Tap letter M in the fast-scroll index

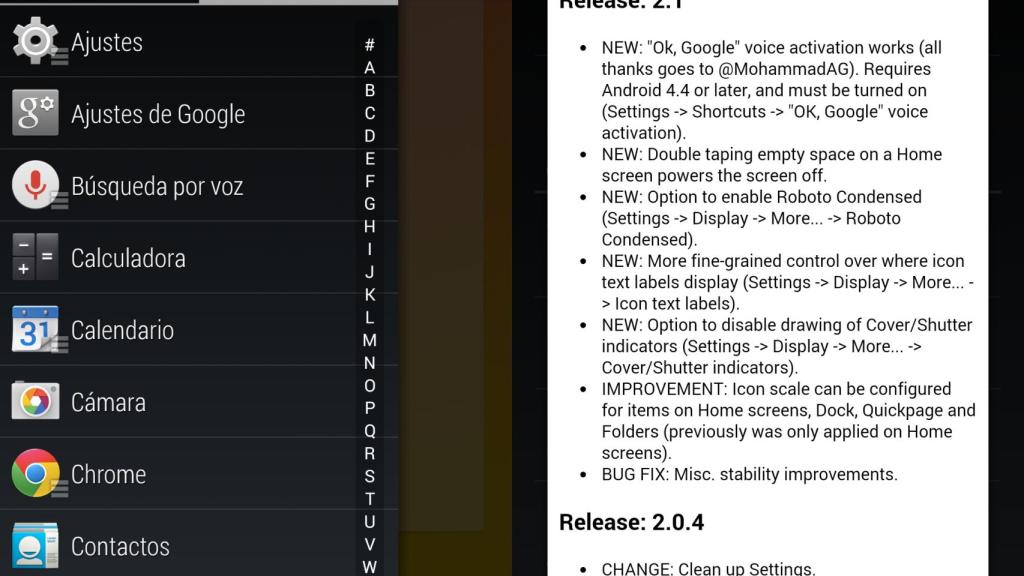pyautogui.click(x=370, y=341)
